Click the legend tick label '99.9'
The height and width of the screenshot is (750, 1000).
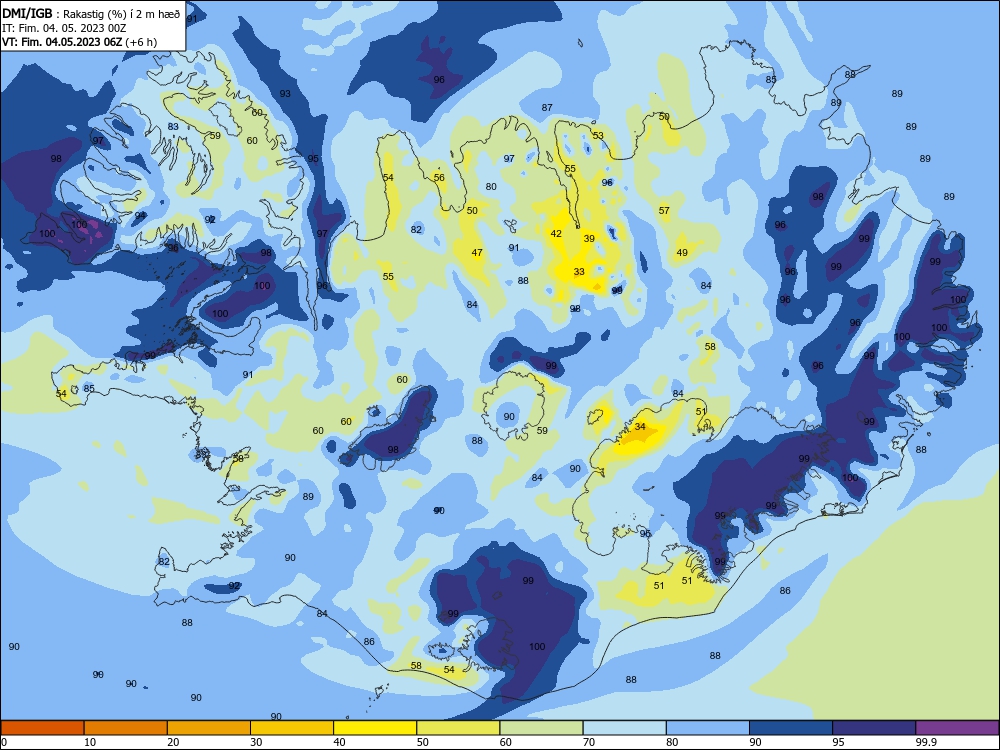[925, 742]
